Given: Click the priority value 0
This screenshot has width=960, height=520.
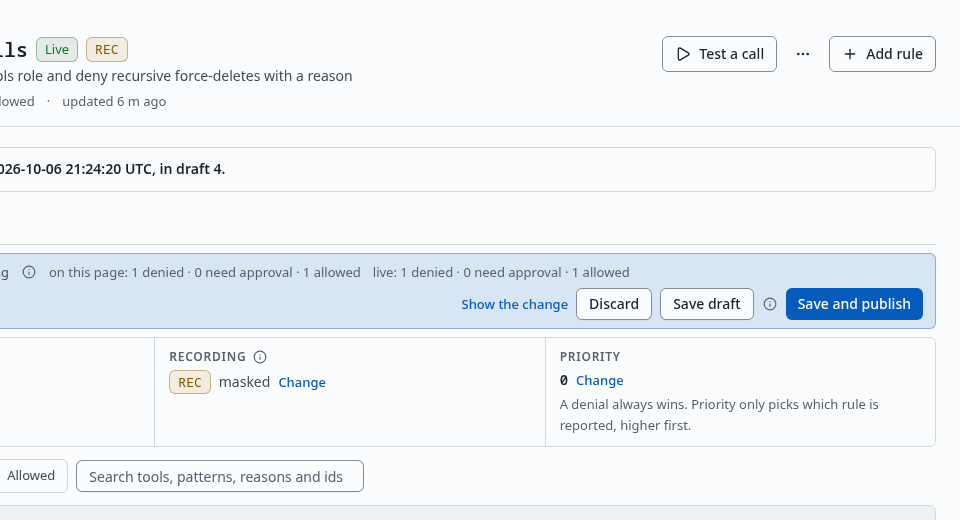Looking at the screenshot, I should [x=564, y=380].
